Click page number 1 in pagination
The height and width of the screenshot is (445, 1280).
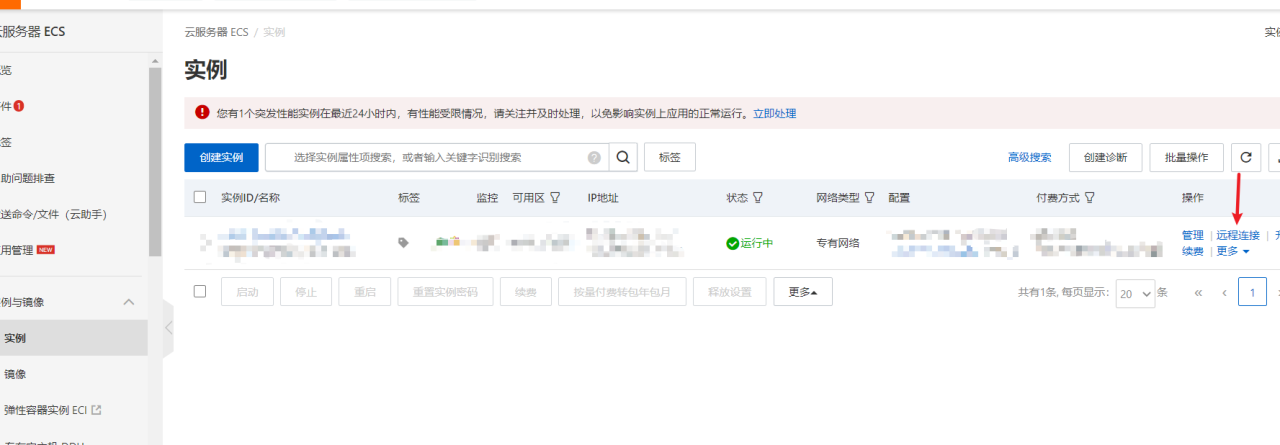pos(1252,293)
